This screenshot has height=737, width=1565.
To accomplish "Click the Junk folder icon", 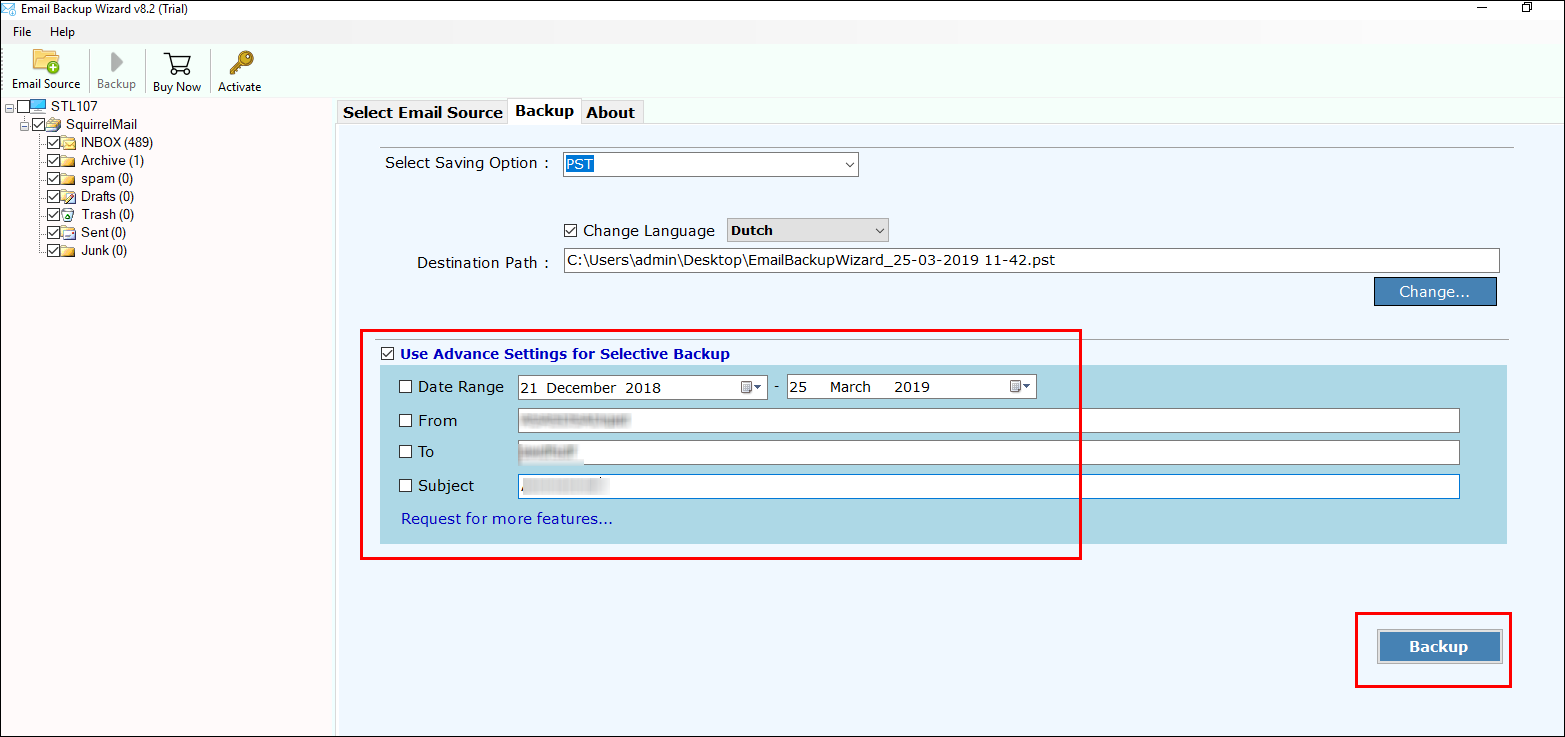I will (69, 251).
